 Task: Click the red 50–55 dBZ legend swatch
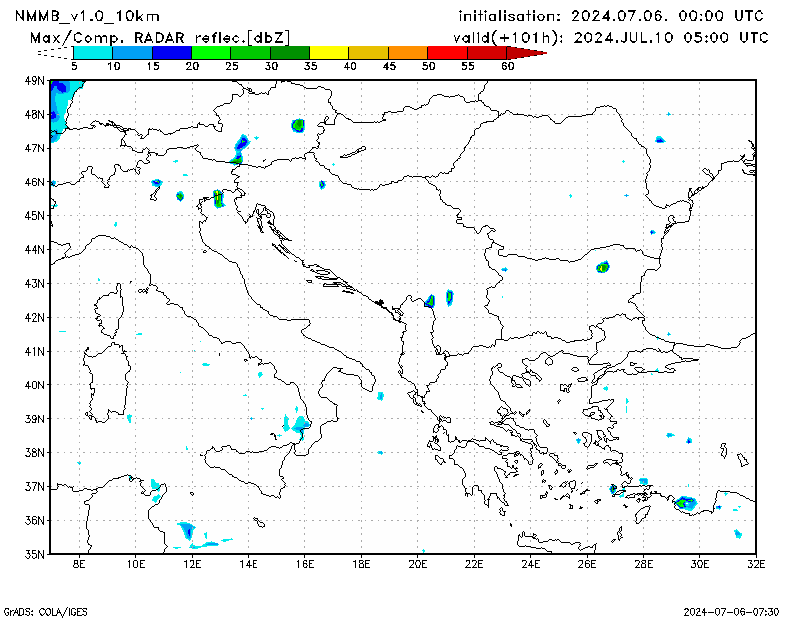(x=447, y=52)
